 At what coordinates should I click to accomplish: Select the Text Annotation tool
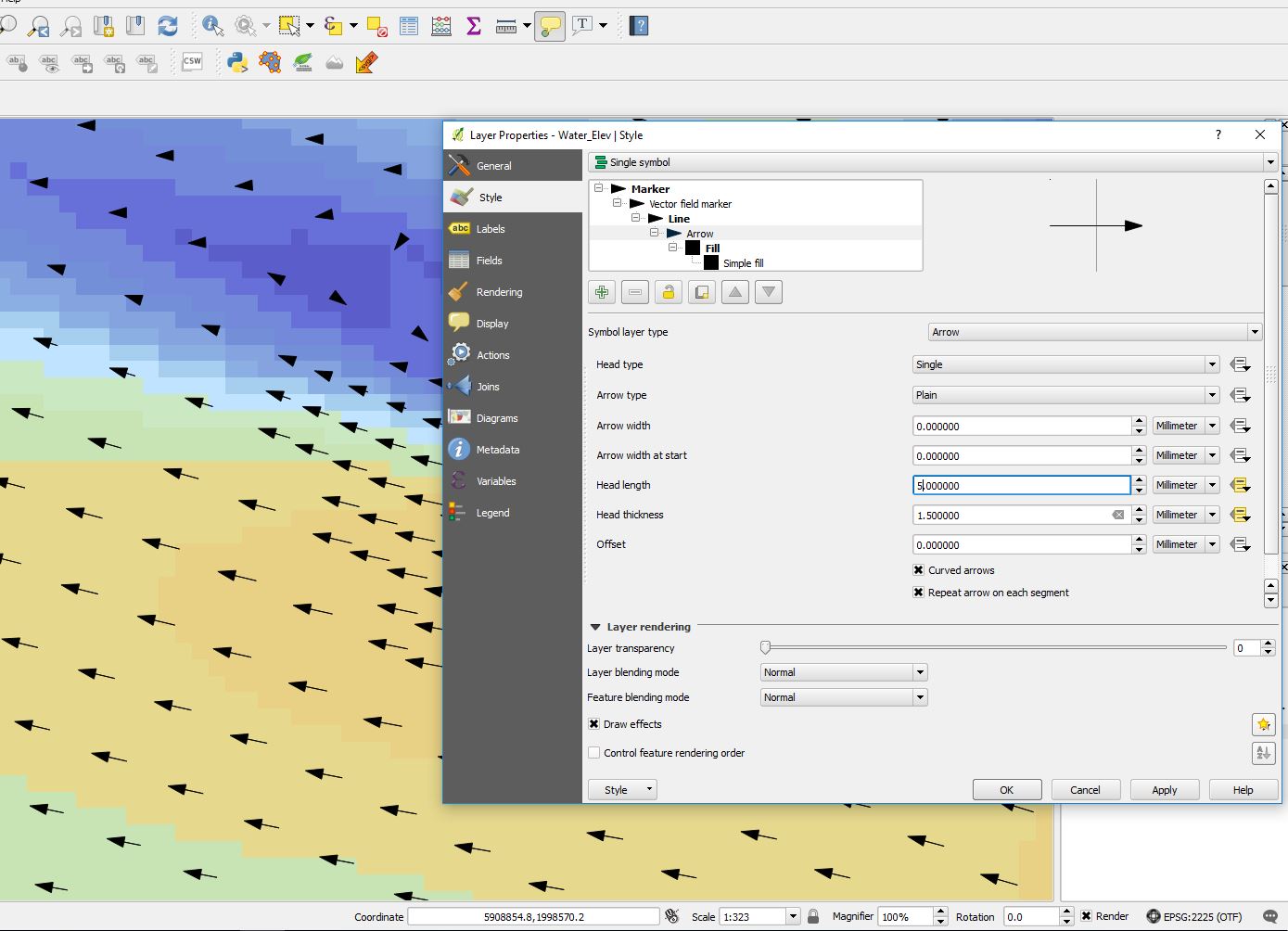[x=582, y=26]
